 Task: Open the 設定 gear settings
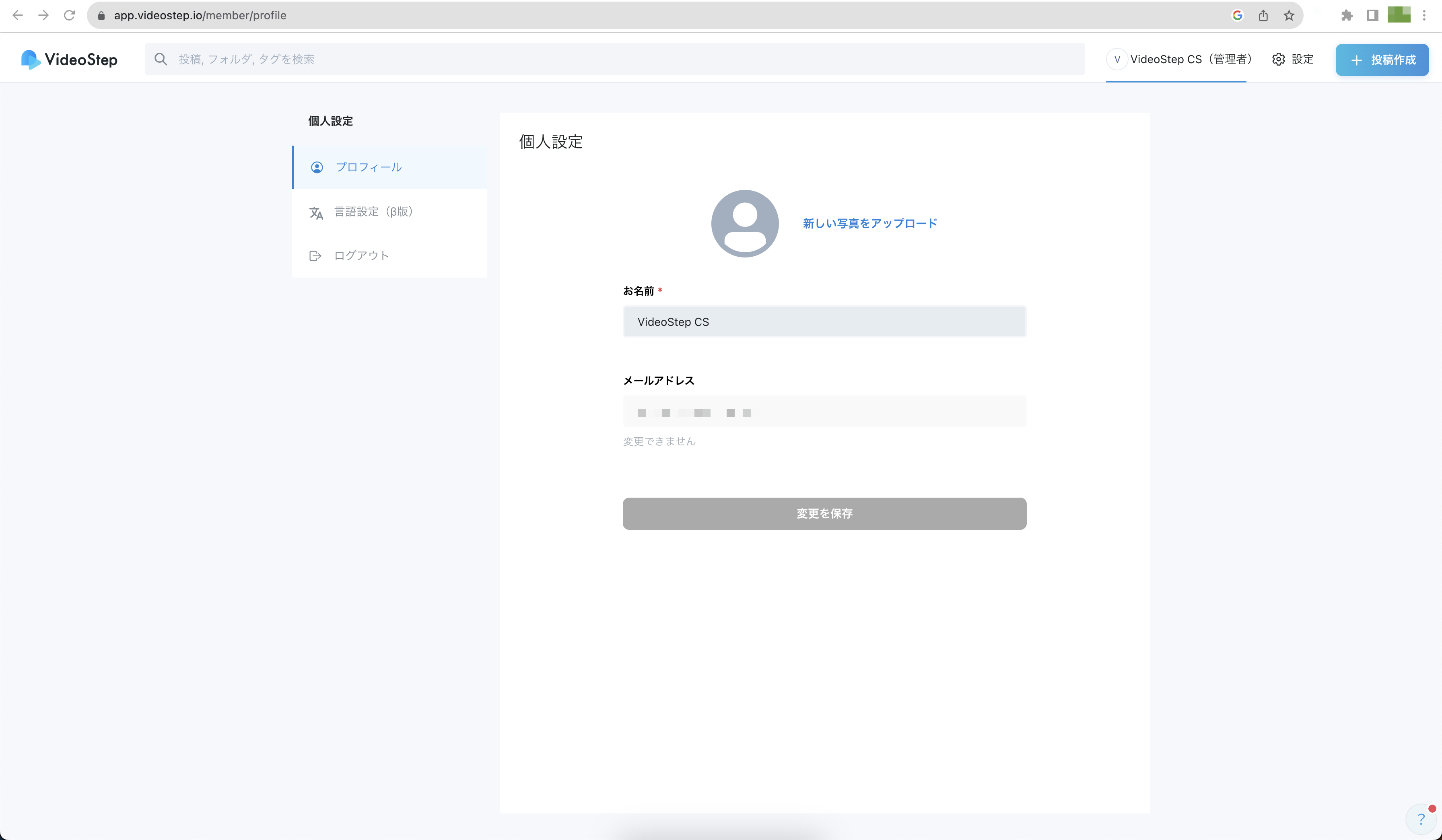1293,59
